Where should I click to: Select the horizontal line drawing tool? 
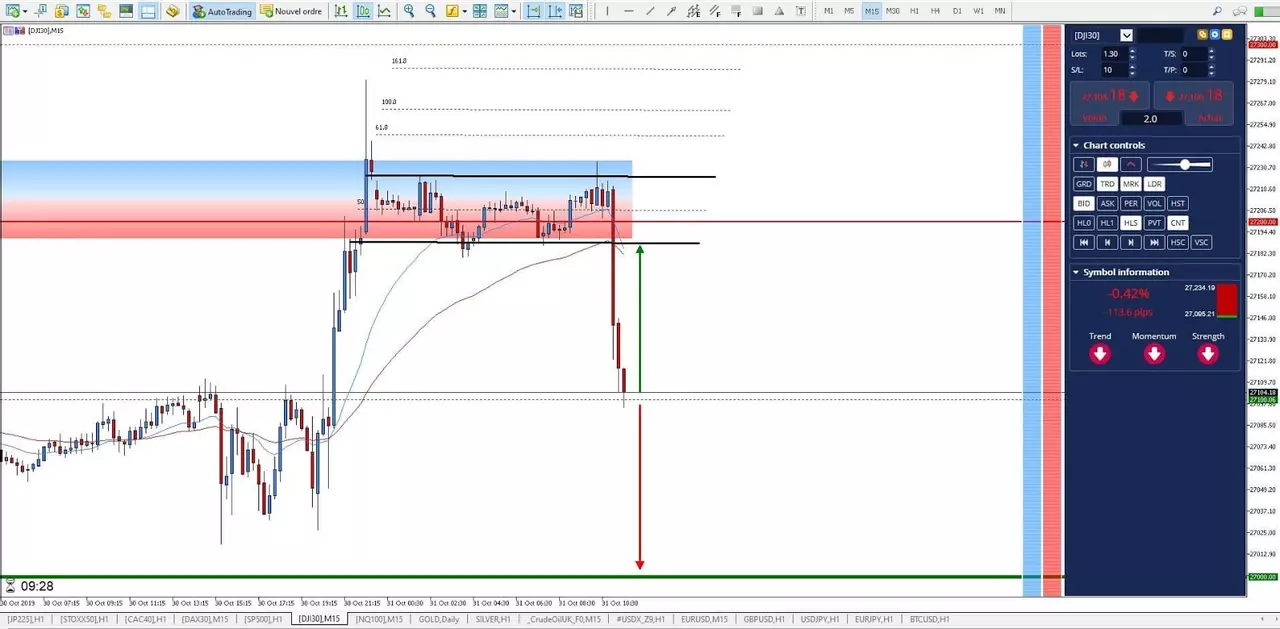point(629,11)
